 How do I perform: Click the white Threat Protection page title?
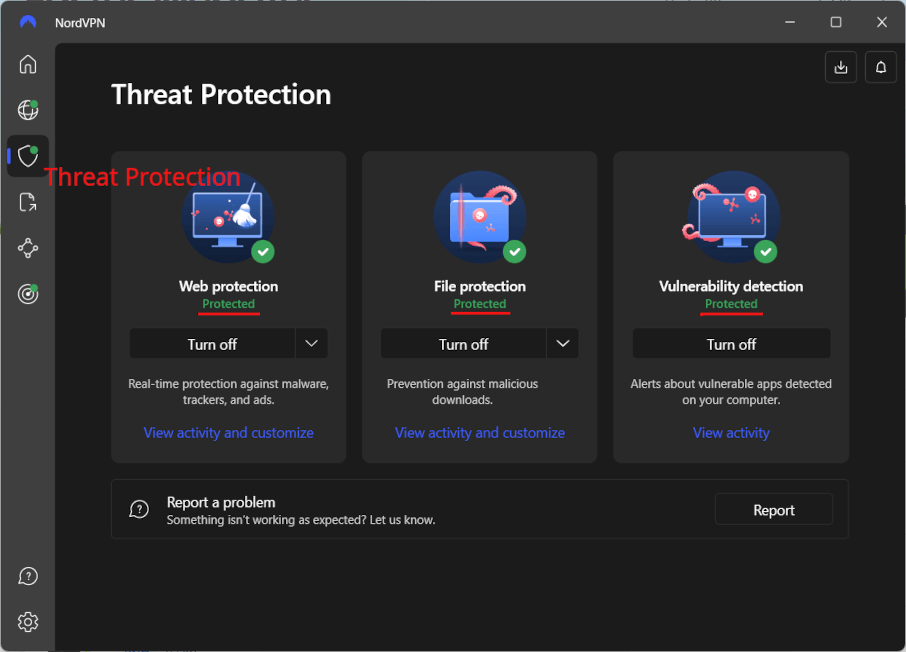click(x=221, y=94)
